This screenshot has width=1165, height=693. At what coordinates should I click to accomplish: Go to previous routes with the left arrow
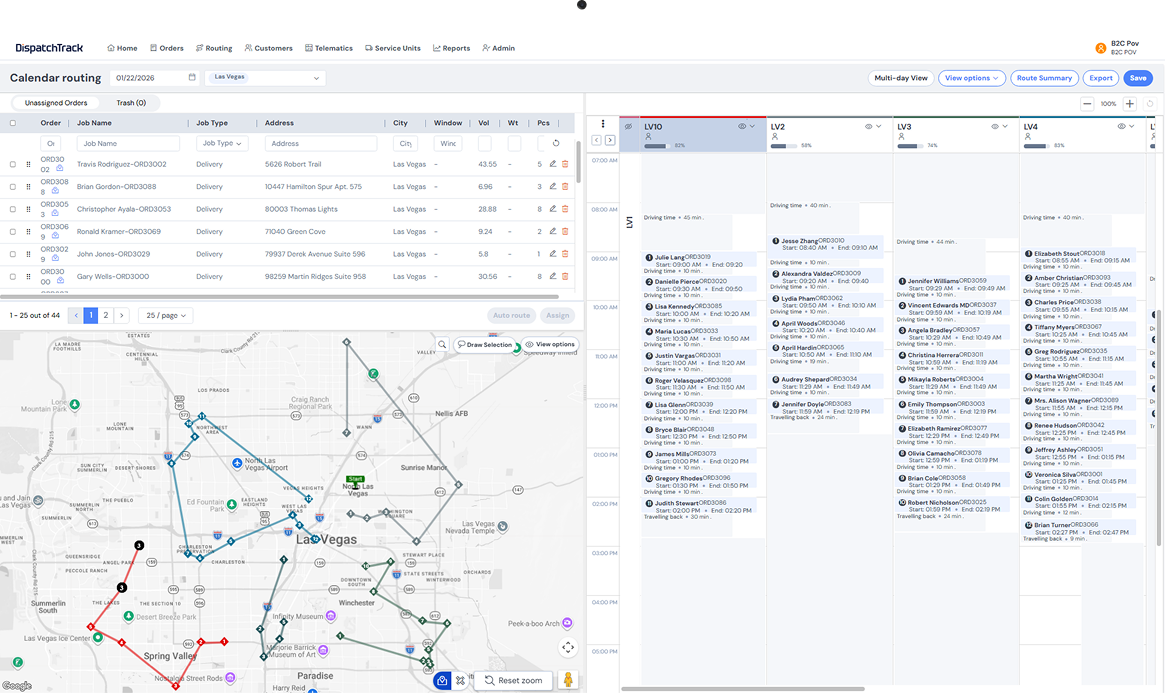click(597, 140)
